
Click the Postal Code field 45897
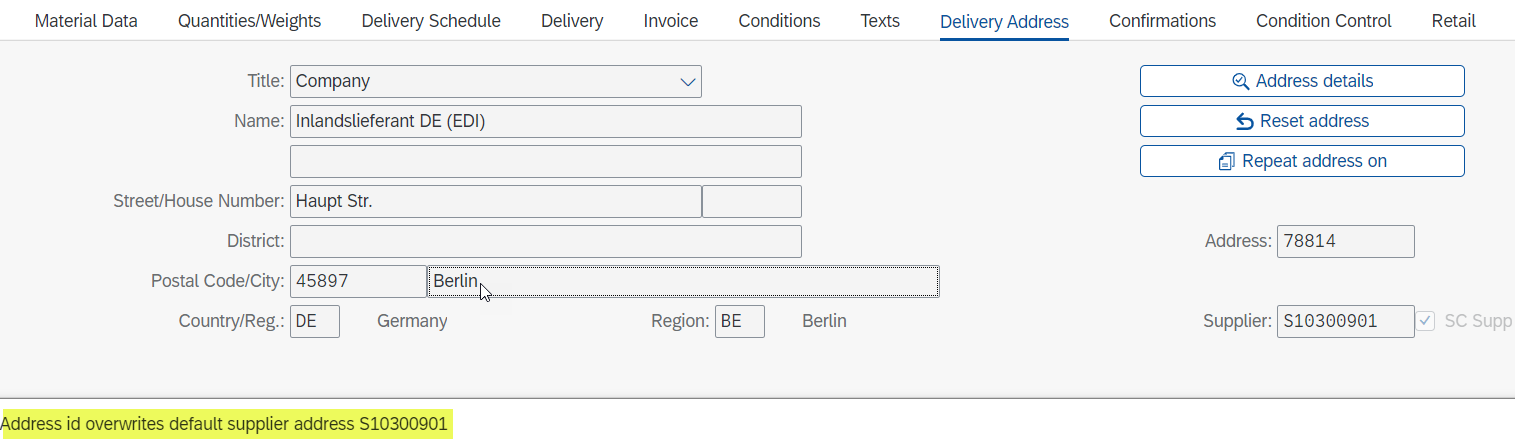coord(358,281)
